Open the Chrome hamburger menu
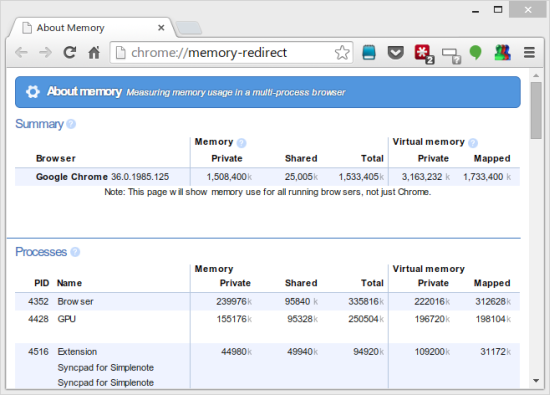Screen dimensions: 550x395 pyautogui.click(x=529, y=53)
